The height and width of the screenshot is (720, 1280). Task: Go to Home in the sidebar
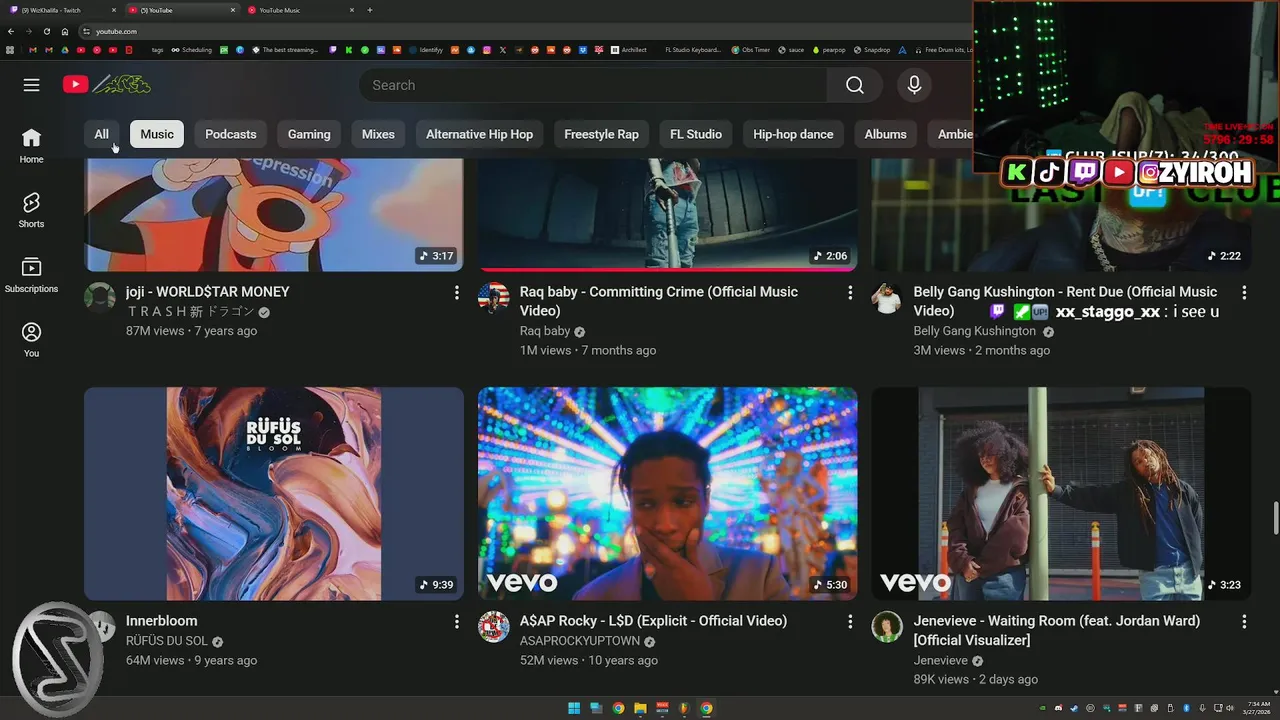pos(31,146)
